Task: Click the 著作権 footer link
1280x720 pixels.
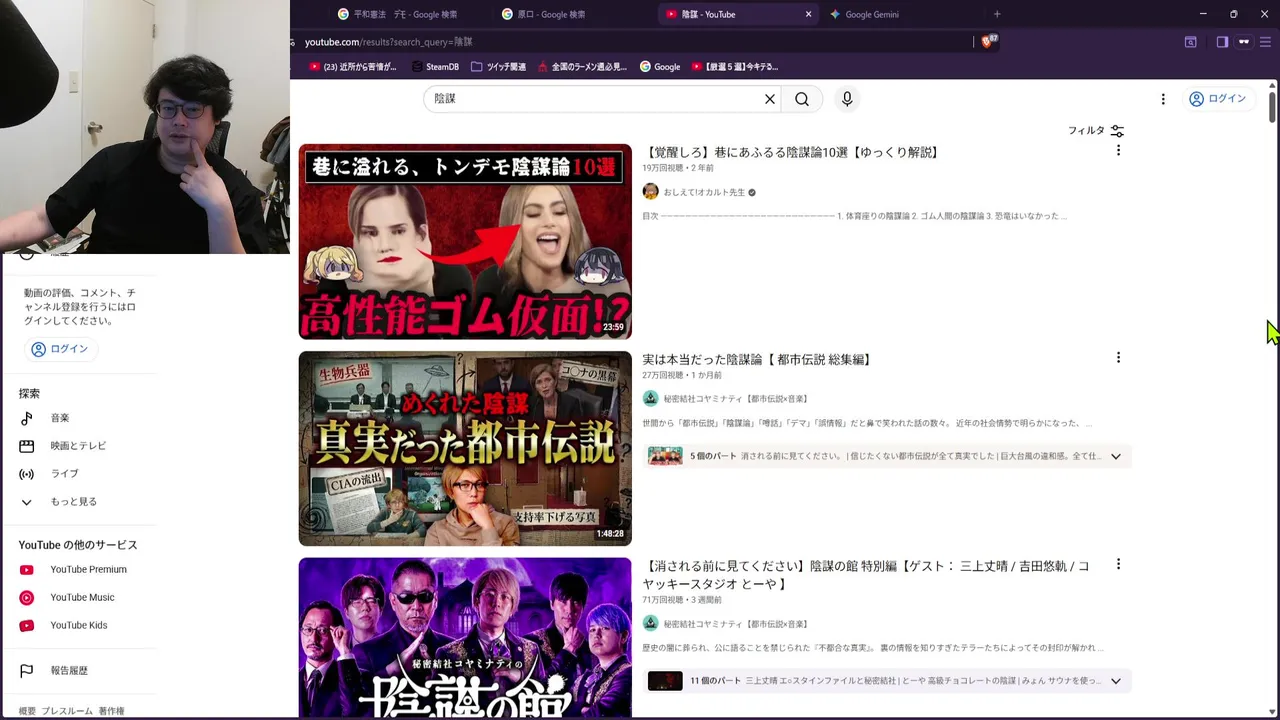Action: point(111,711)
